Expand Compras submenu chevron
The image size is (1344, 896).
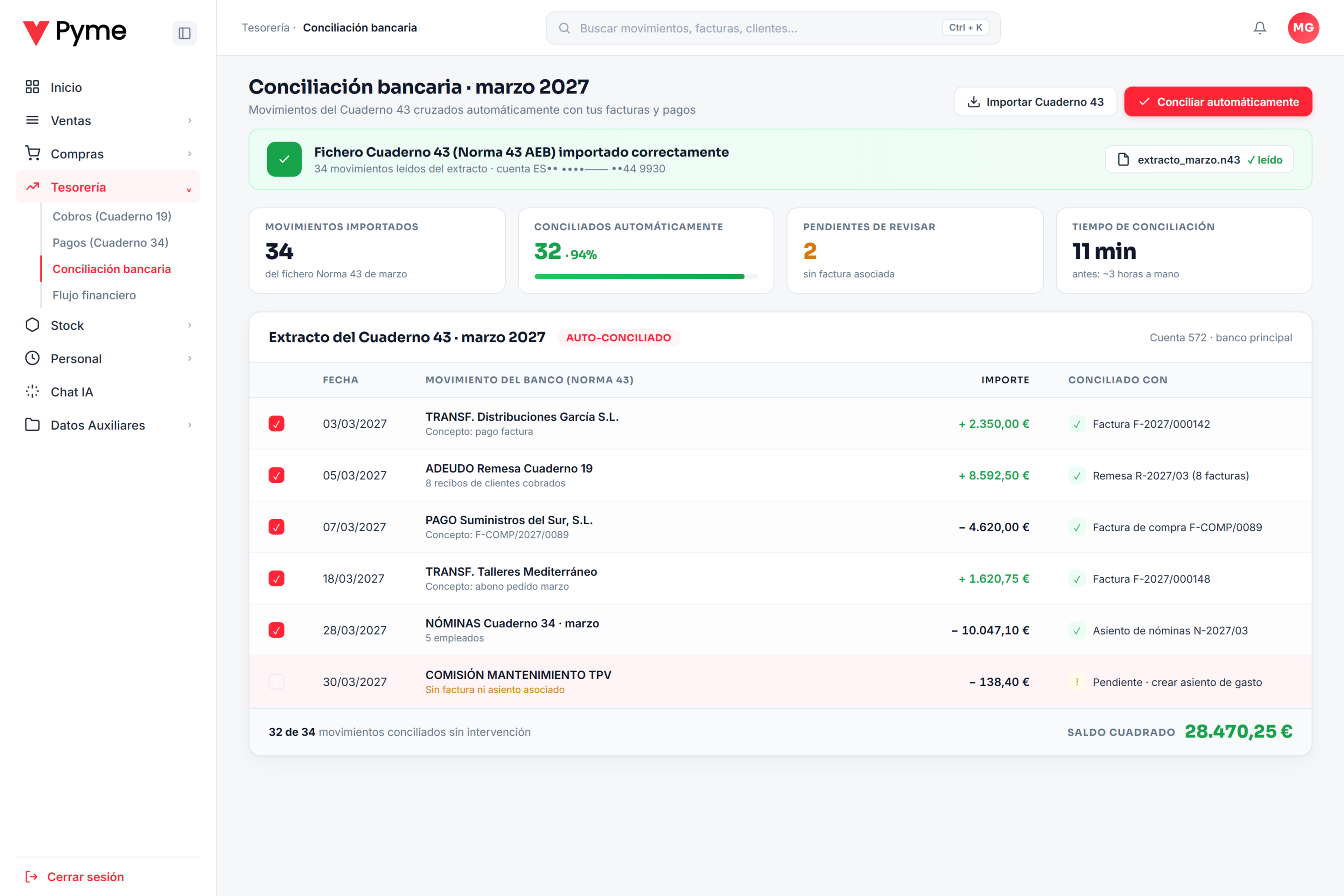[190, 153]
